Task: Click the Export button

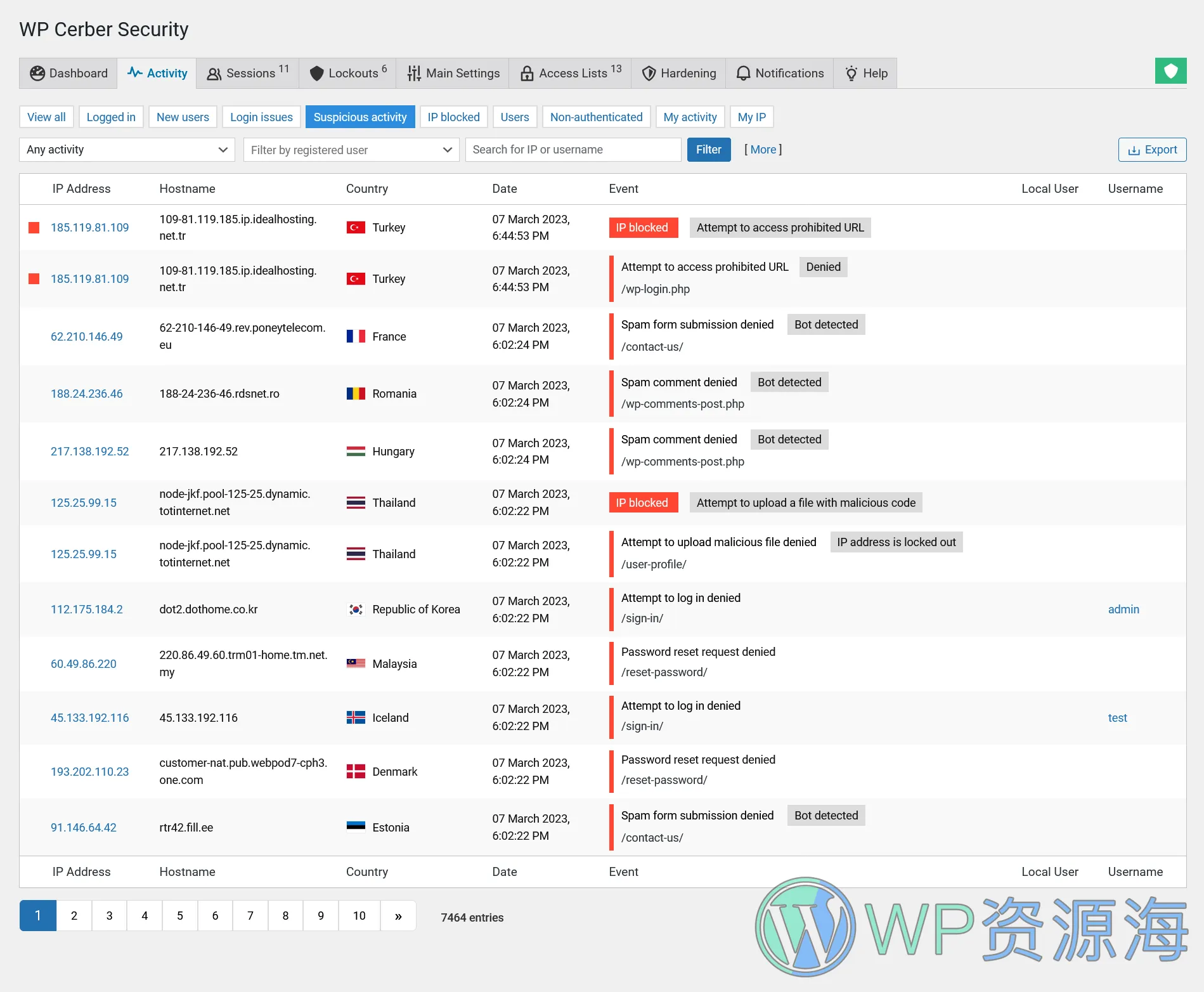Action: click(x=1152, y=150)
